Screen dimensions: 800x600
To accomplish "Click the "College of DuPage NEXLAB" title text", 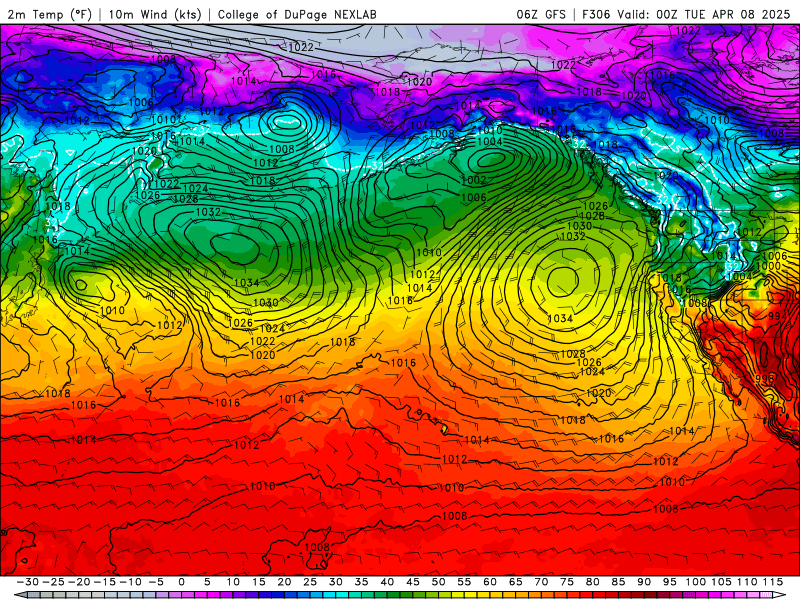I will [x=297, y=14].
